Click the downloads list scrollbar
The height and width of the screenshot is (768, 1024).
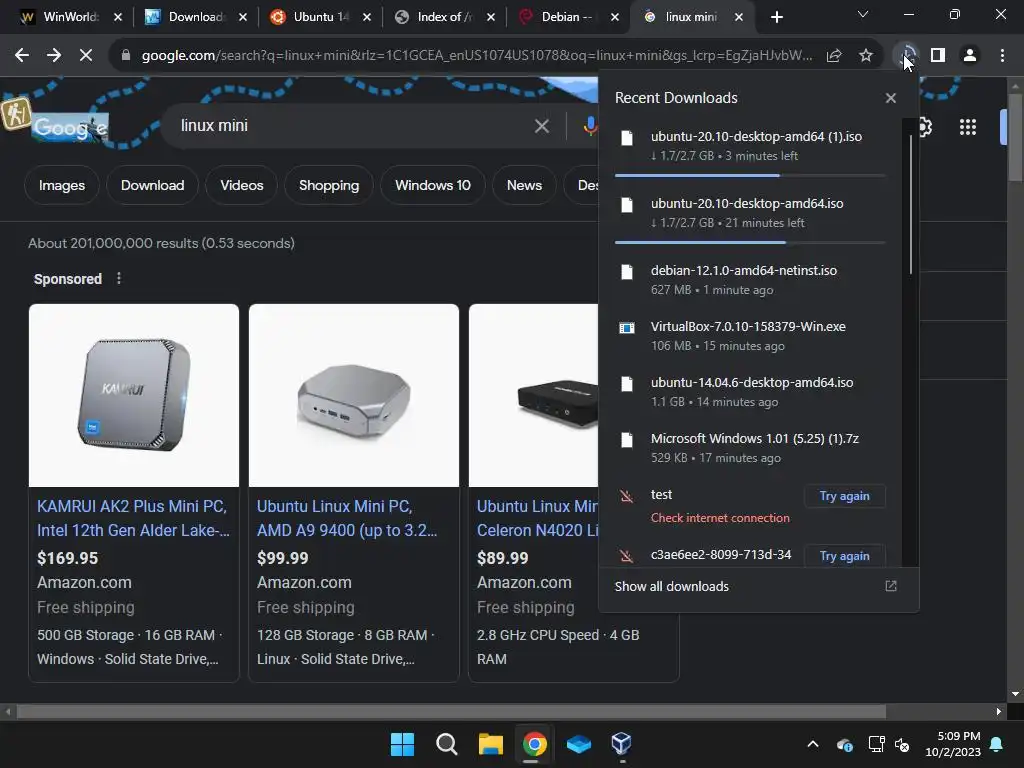[x=910, y=204]
